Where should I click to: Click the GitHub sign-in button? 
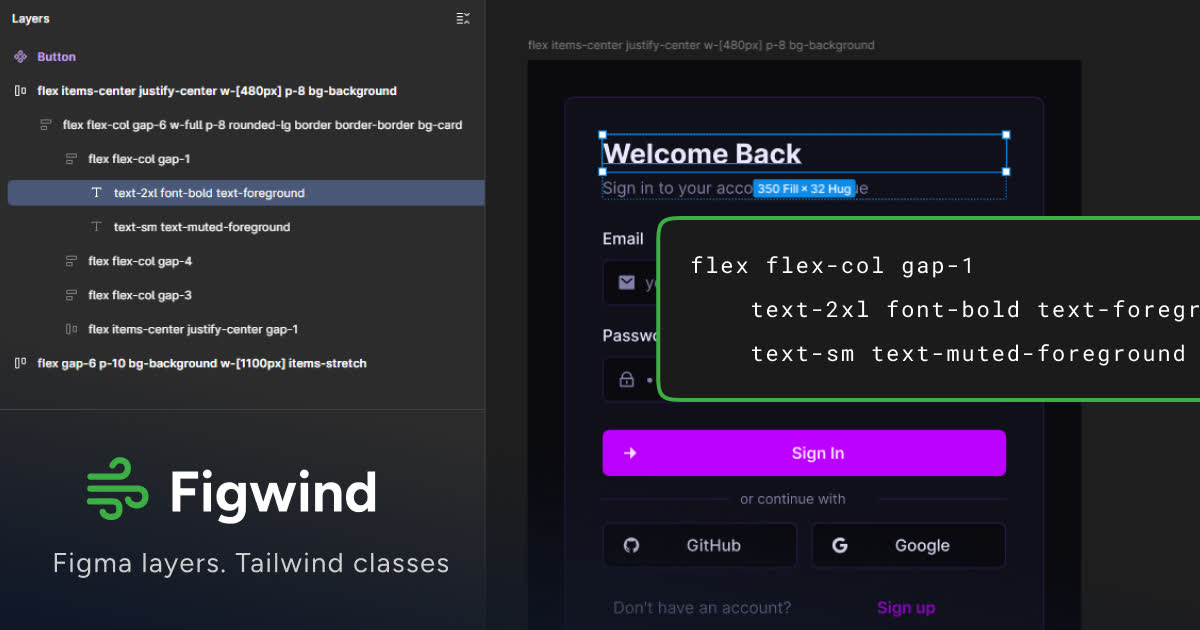point(700,545)
